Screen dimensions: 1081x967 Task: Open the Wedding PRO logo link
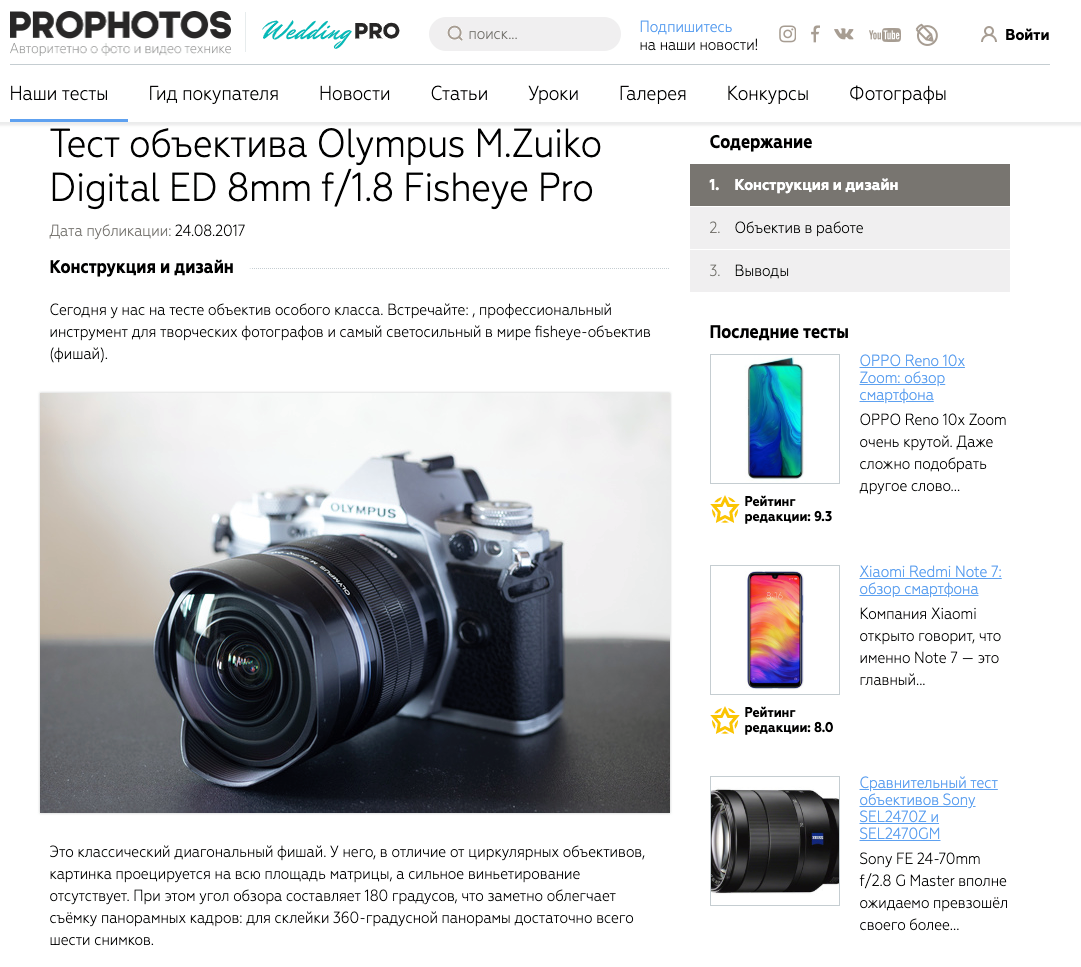pyautogui.click(x=330, y=32)
